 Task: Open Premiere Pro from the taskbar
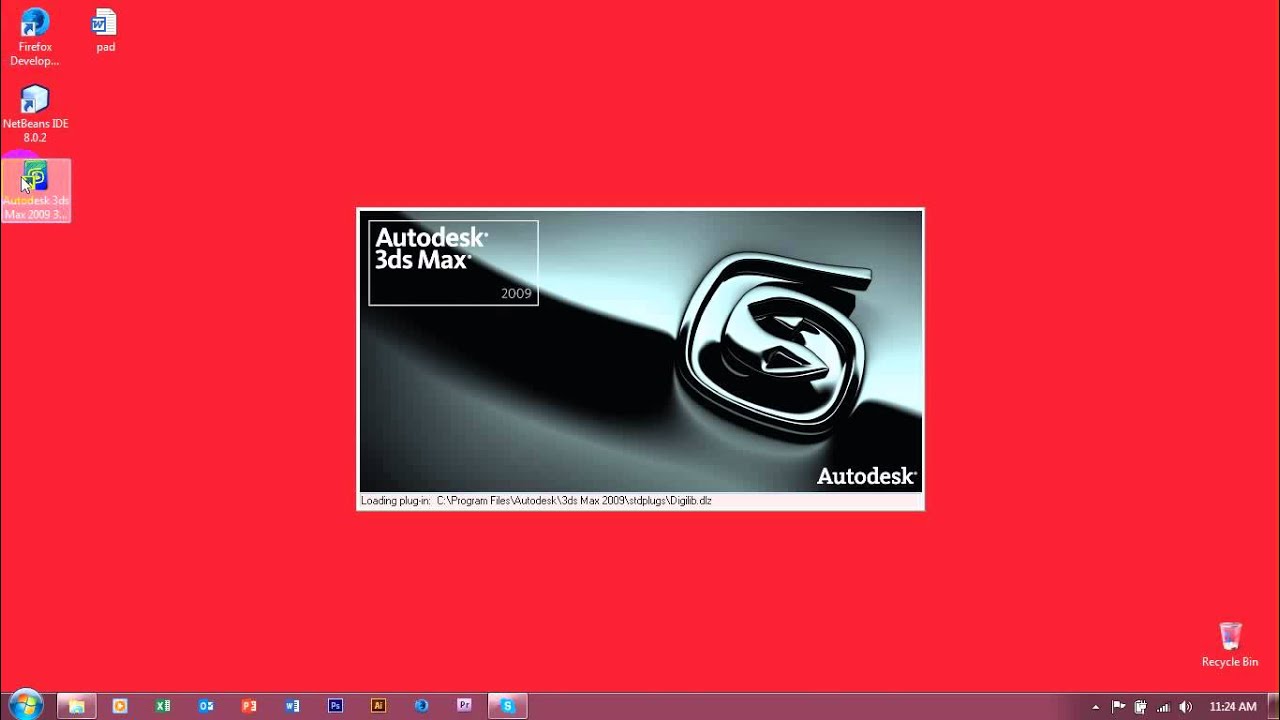pos(464,706)
